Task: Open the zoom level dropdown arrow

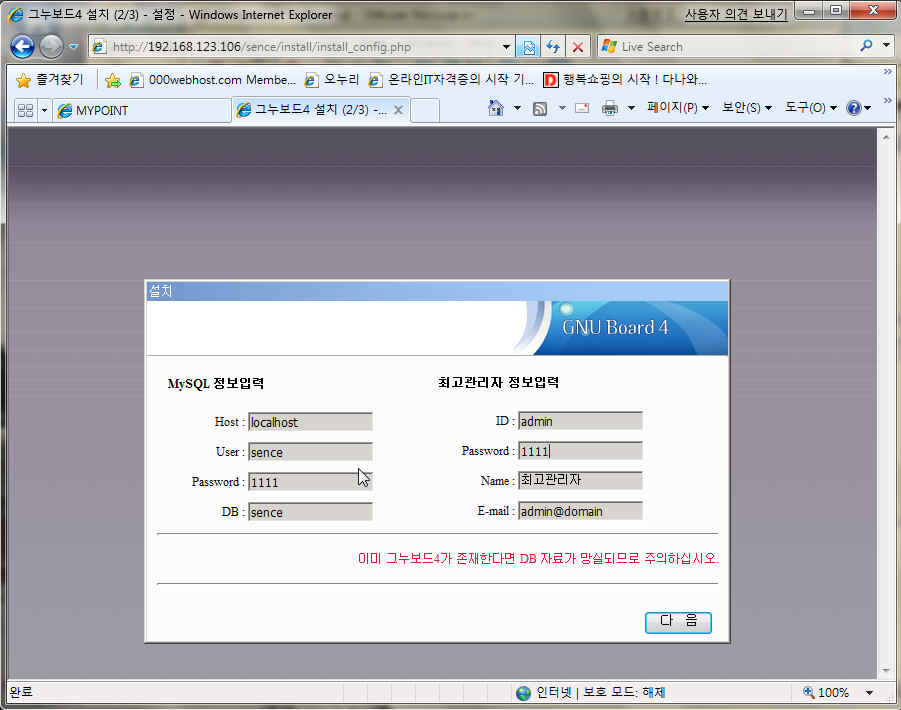Action: [x=869, y=693]
